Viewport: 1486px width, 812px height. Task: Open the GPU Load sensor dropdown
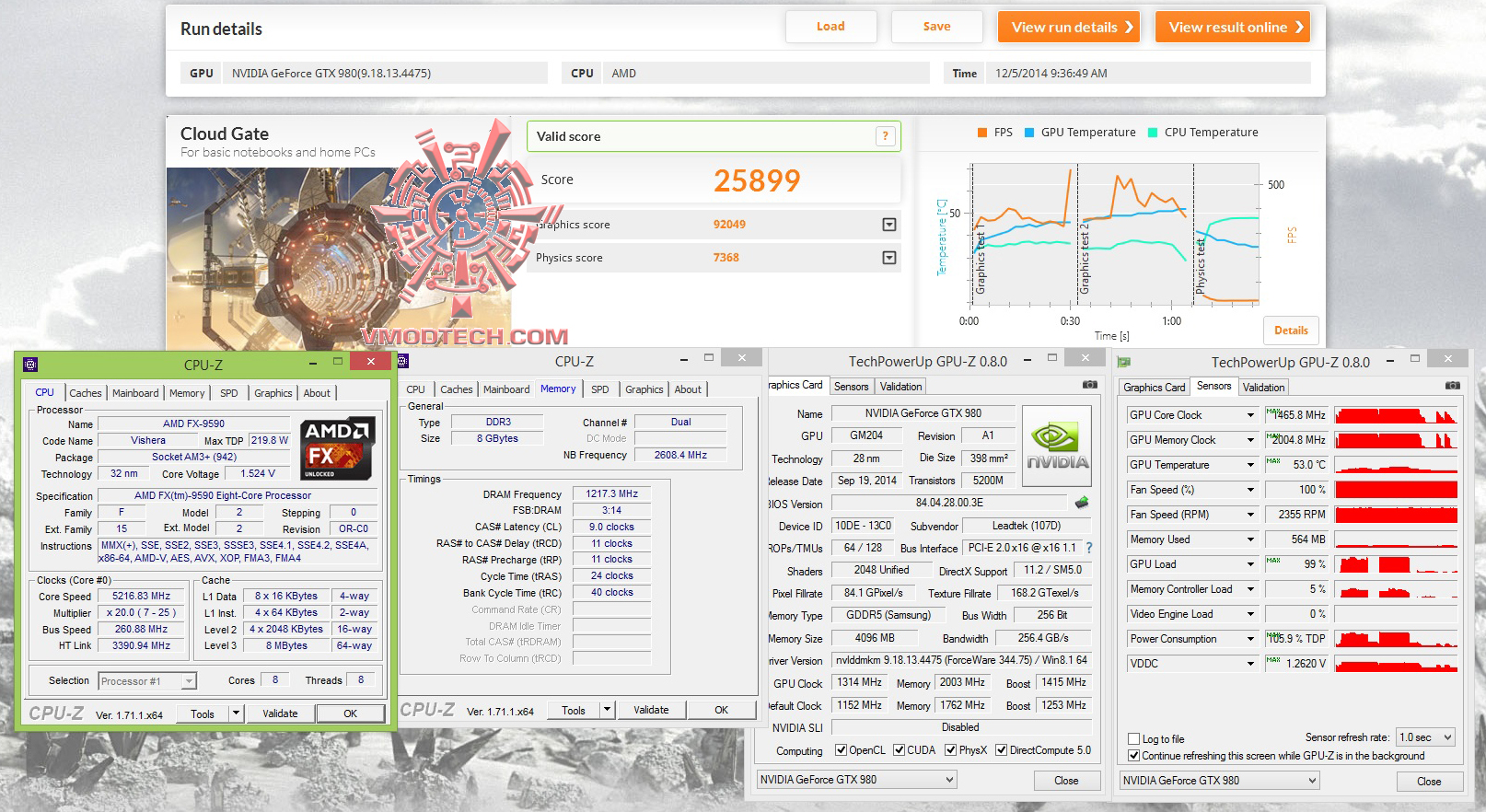(x=1250, y=564)
